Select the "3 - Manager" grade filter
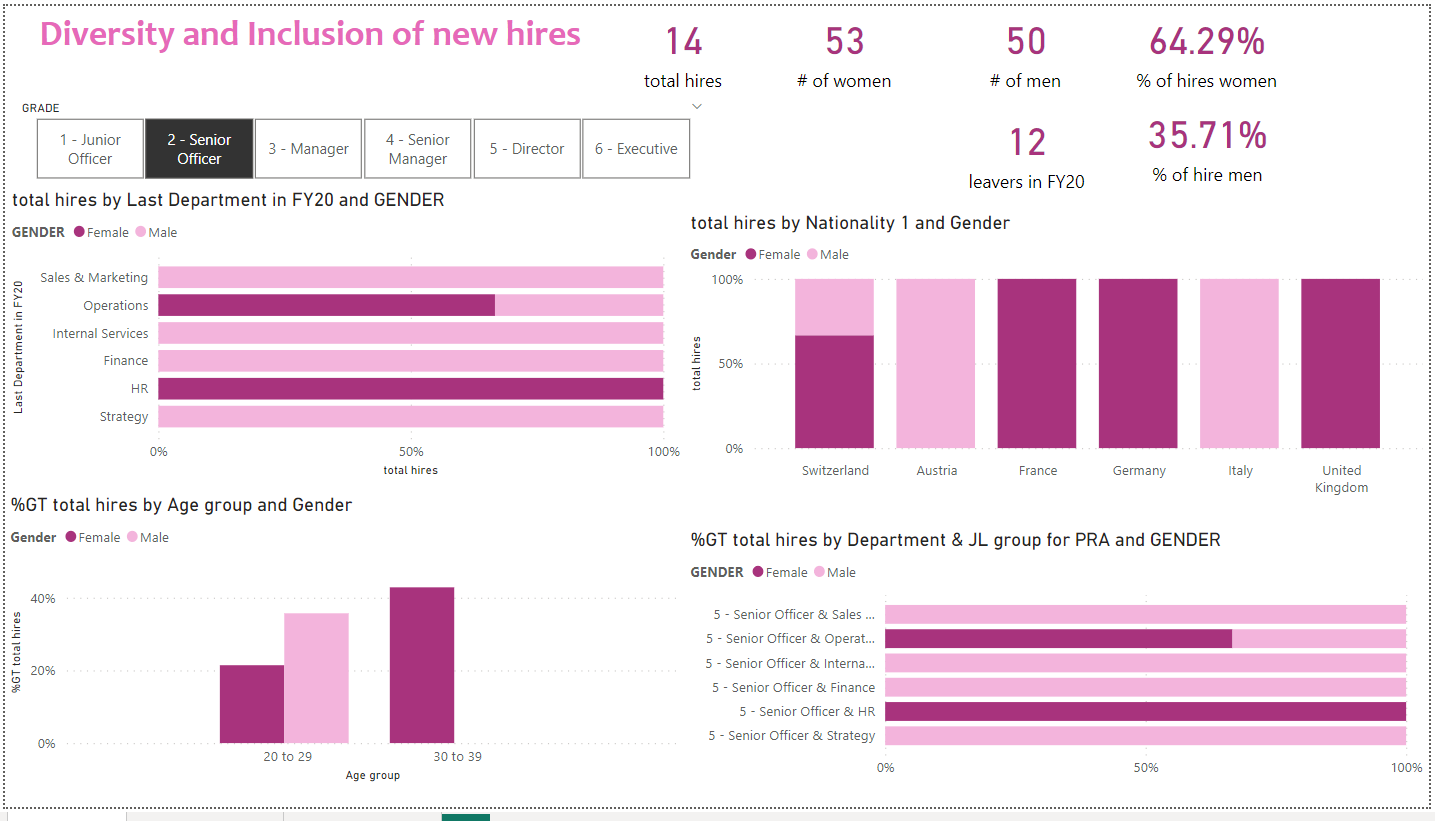This screenshot has width=1435, height=821. coord(308,148)
